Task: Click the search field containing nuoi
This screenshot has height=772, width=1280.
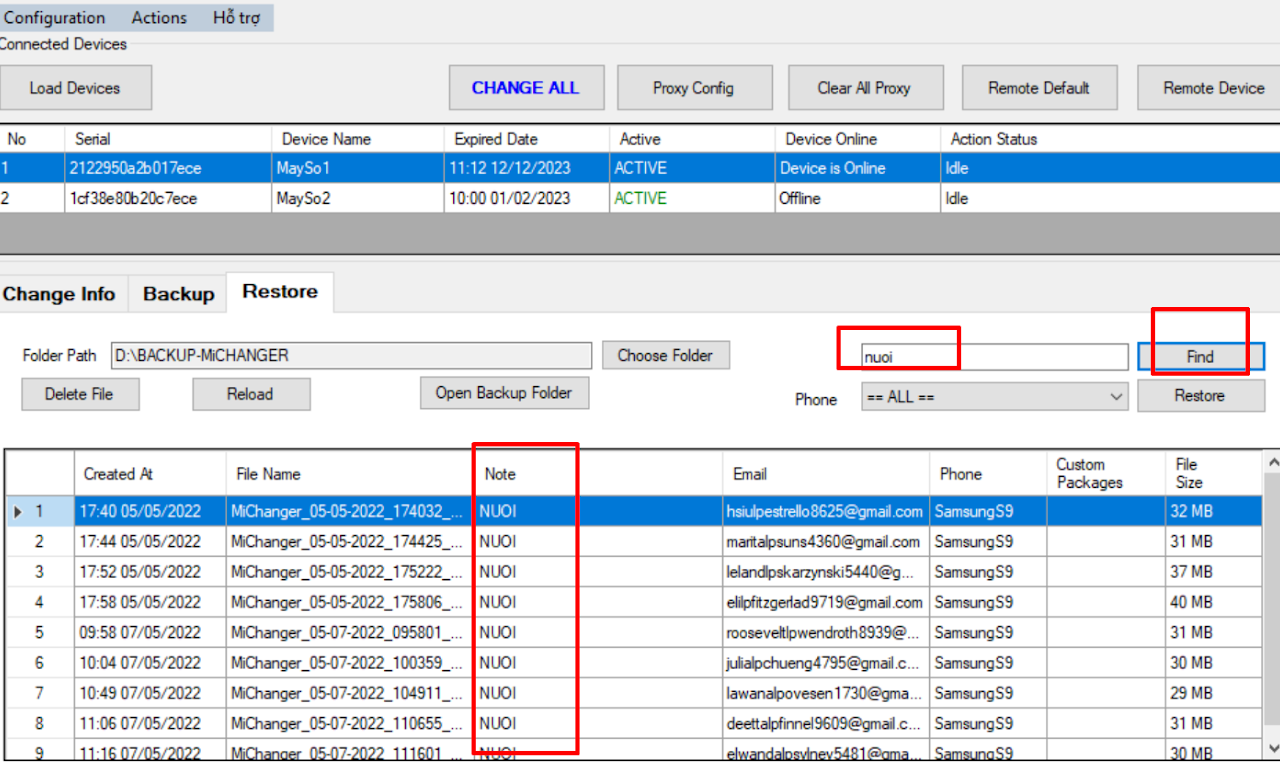Action: tap(994, 357)
